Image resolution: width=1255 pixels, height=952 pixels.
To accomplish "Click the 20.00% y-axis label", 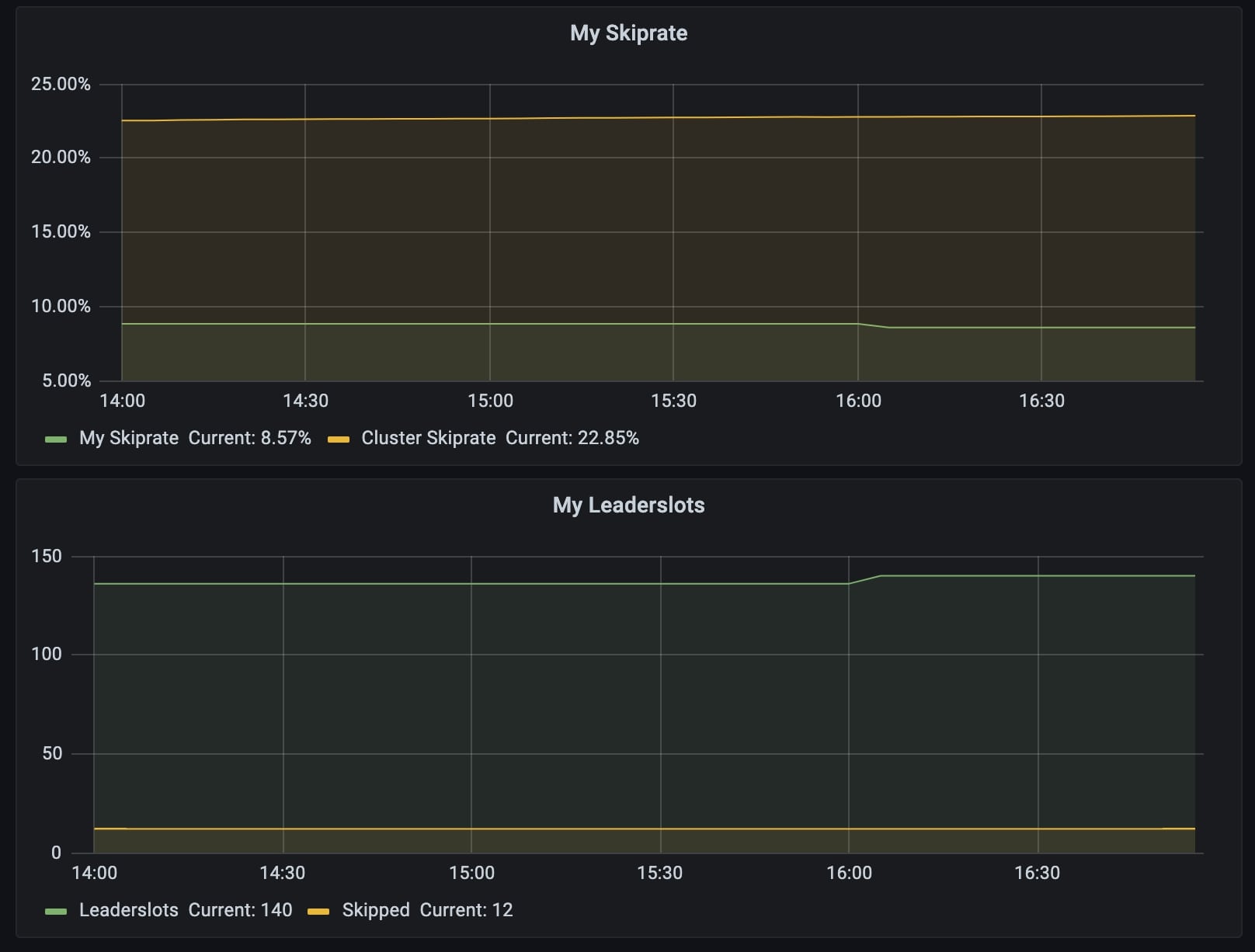I will pyautogui.click(x=61, y=157).
